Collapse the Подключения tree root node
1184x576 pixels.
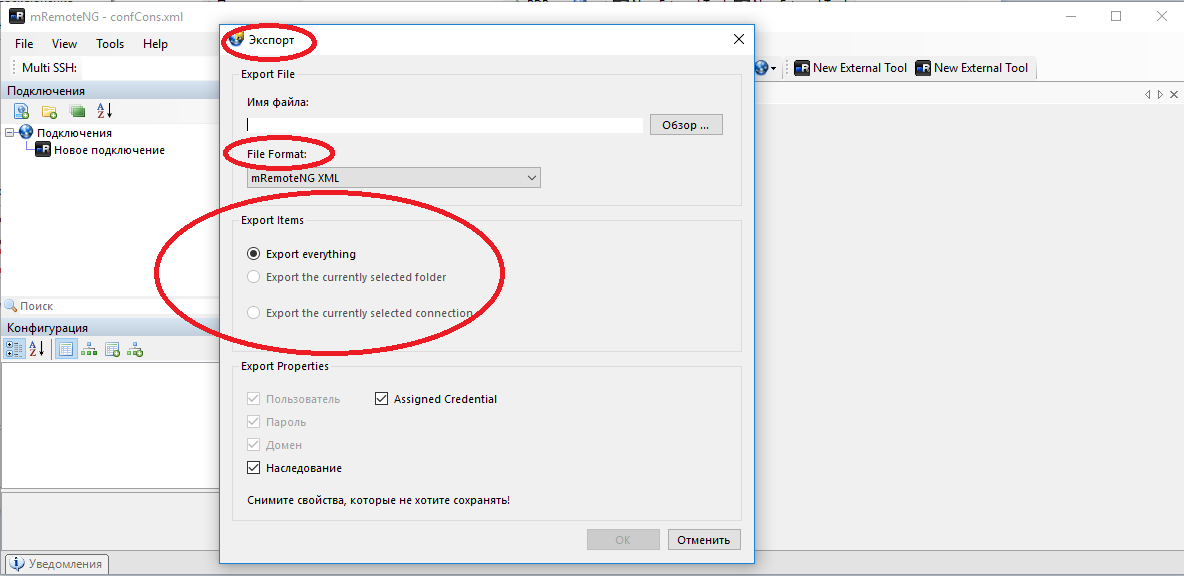(10, 133)
